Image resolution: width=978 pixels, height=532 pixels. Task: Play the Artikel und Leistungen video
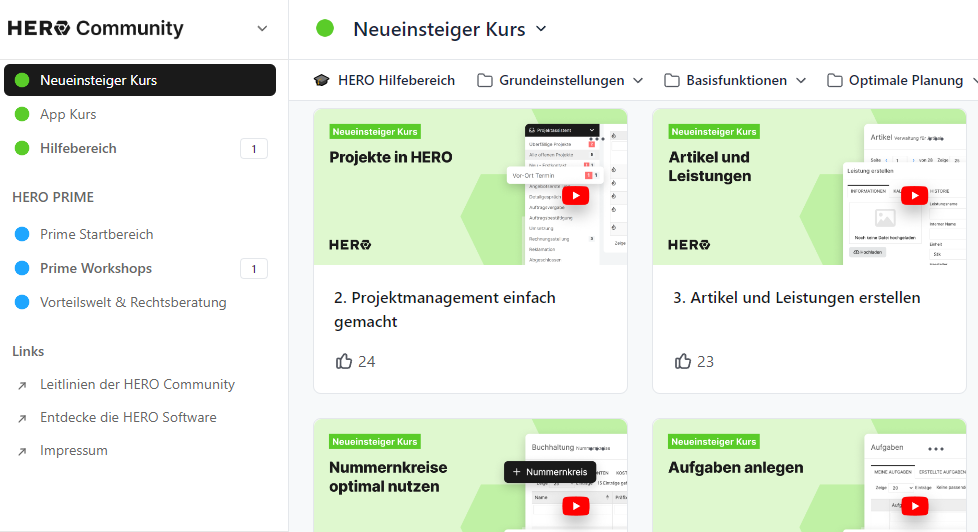coord(914,196)
